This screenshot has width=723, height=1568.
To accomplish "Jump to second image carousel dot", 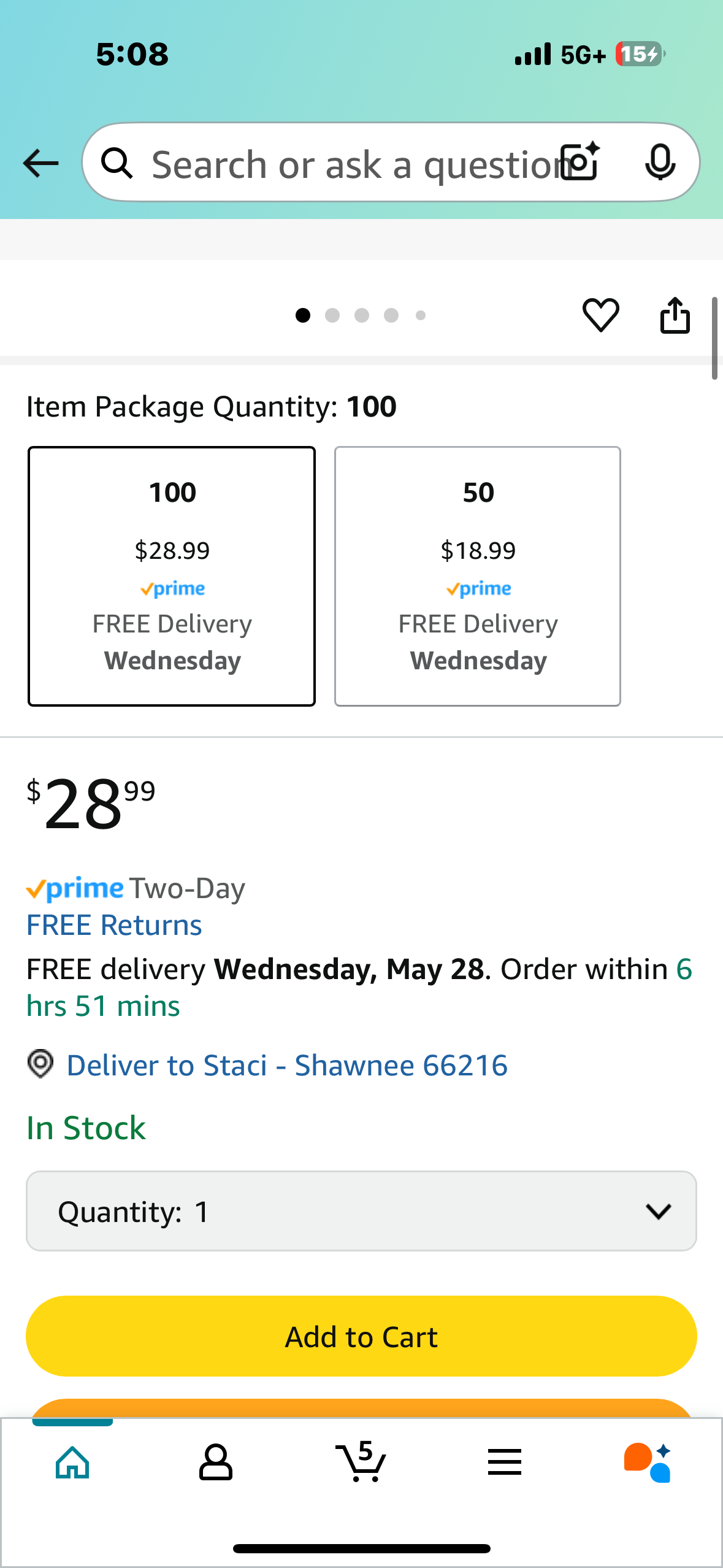I will tap(332, 315).
